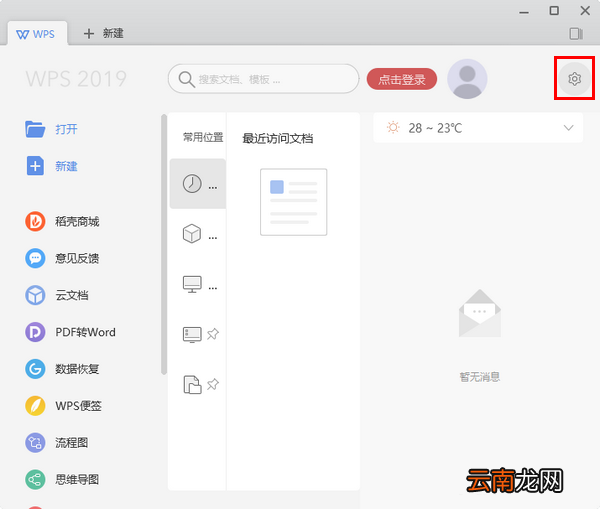Click the 常用位置 heading

point(203,137)
